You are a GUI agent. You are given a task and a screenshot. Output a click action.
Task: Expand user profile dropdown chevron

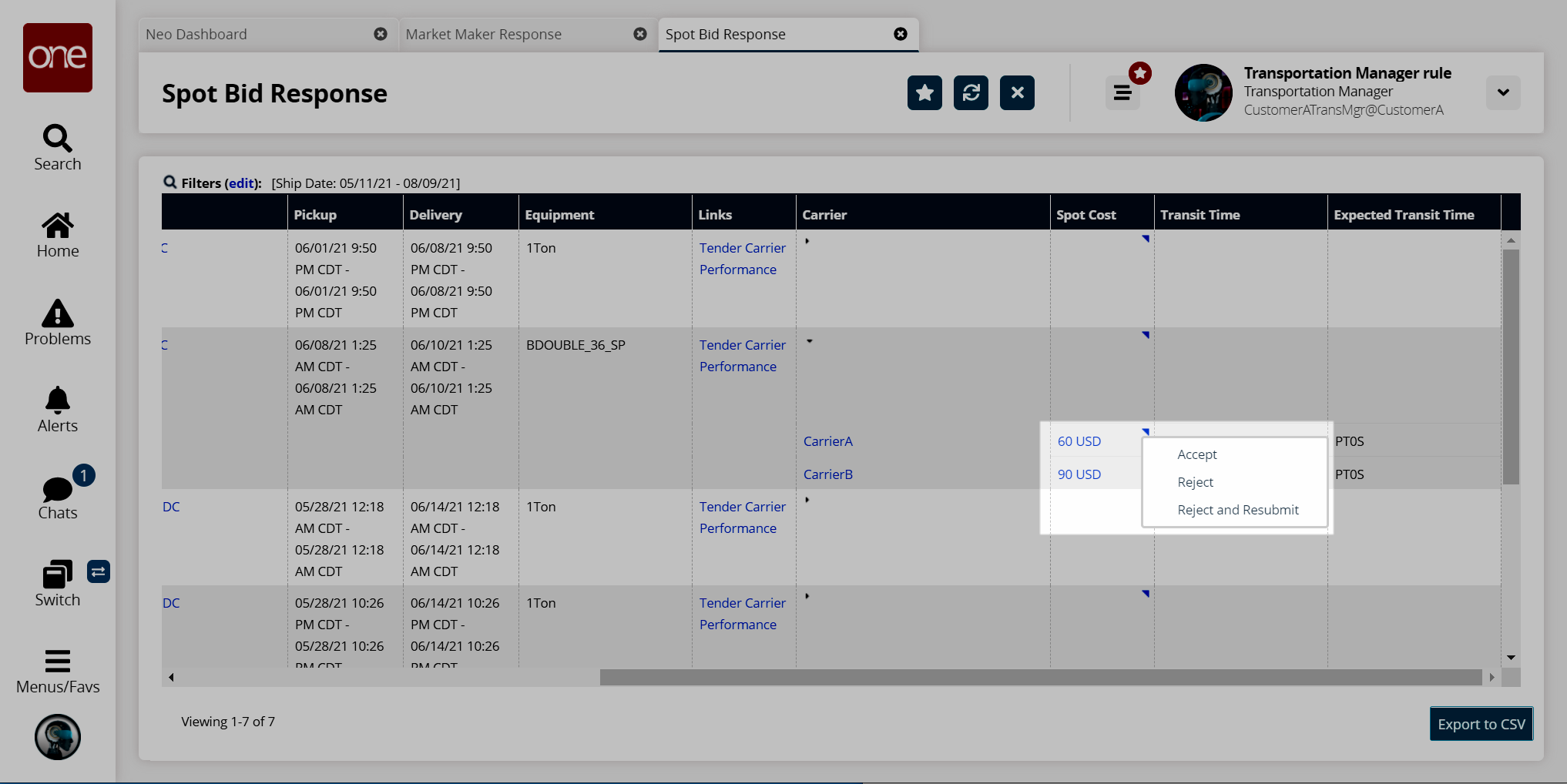pyautogui.click(x=1503, y=92)
